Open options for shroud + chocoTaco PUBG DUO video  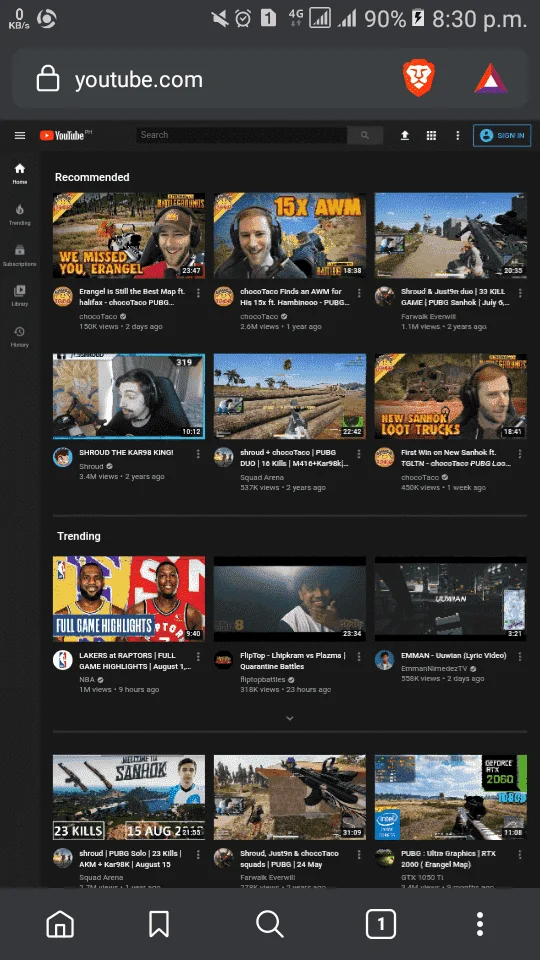tap(359, 454)
